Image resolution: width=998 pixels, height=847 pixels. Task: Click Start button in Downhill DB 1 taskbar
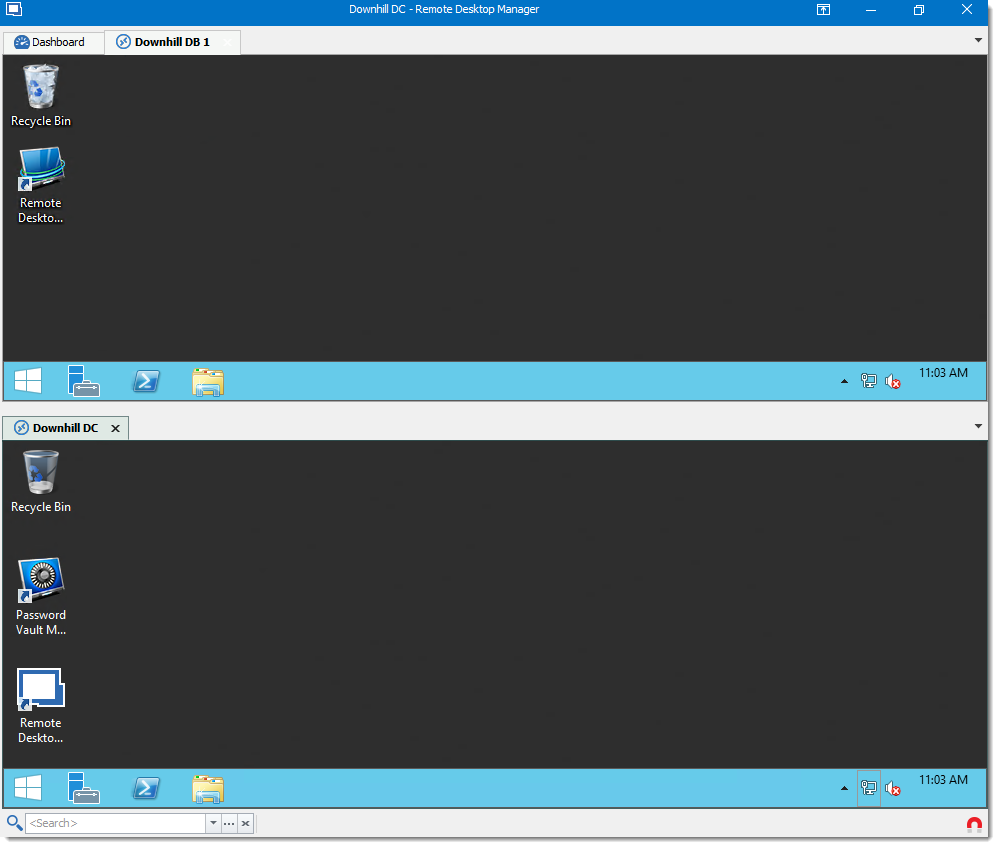pos(28,381)
